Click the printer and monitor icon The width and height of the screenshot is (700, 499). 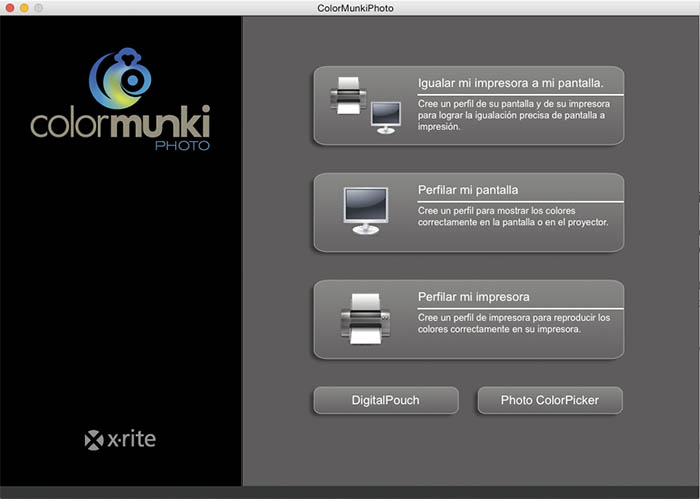pos(366,105)
